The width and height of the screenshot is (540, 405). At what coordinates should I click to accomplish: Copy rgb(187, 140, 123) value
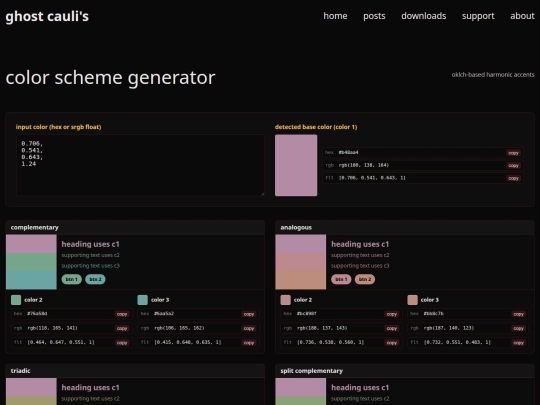pos(518,328)
